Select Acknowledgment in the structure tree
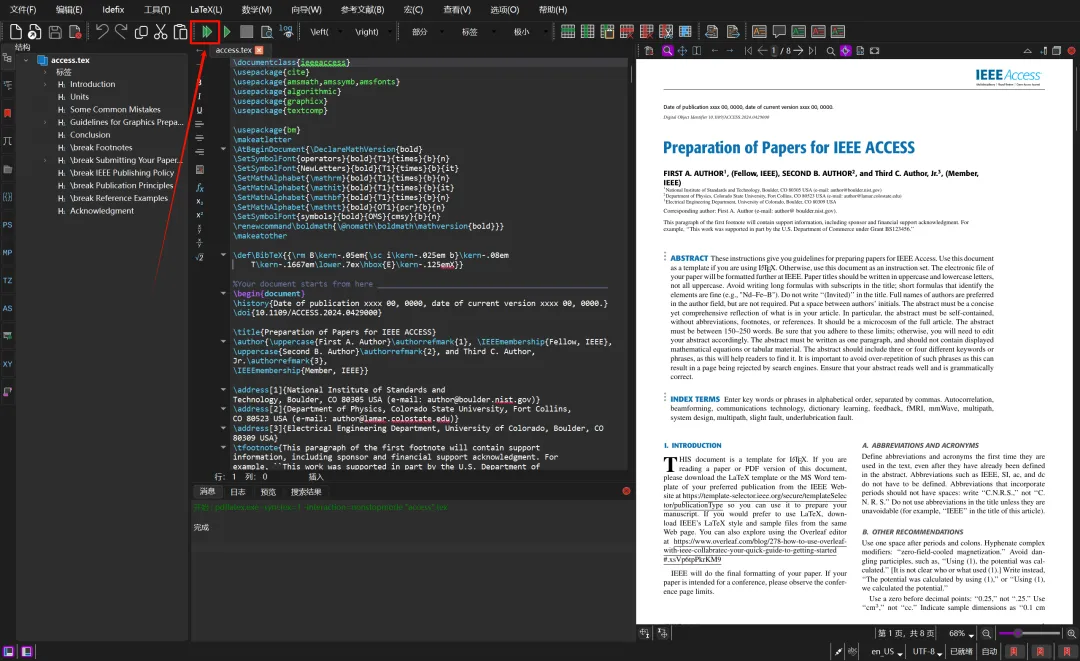Screen dimensions: 1080x661 (x=102, y=211)
